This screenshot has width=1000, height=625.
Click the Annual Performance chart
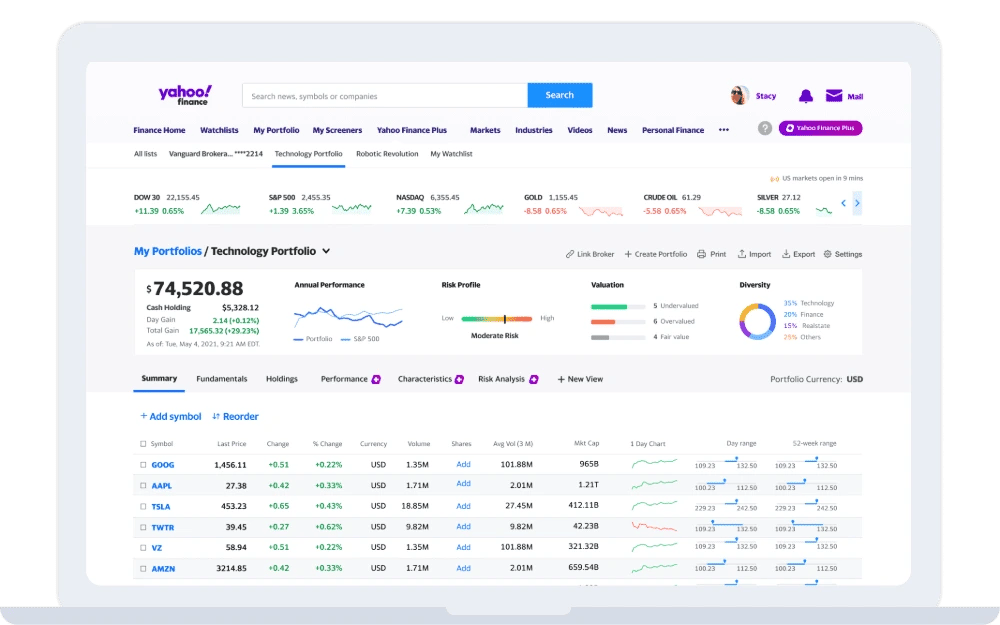[348, 316]
